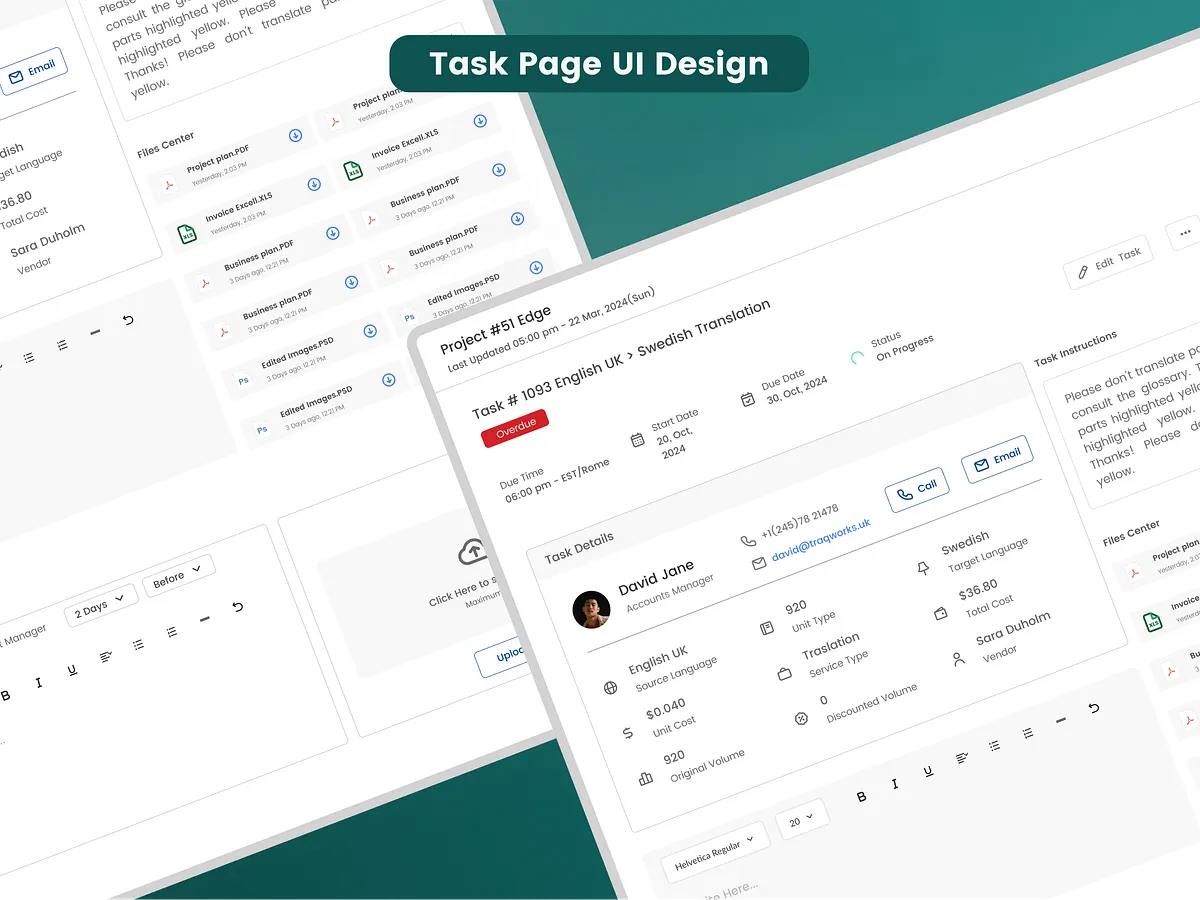Click Sara Duholm vendor name in back window
The height and width of the screenshot is (900, 1200).
[x=48, y=241]
